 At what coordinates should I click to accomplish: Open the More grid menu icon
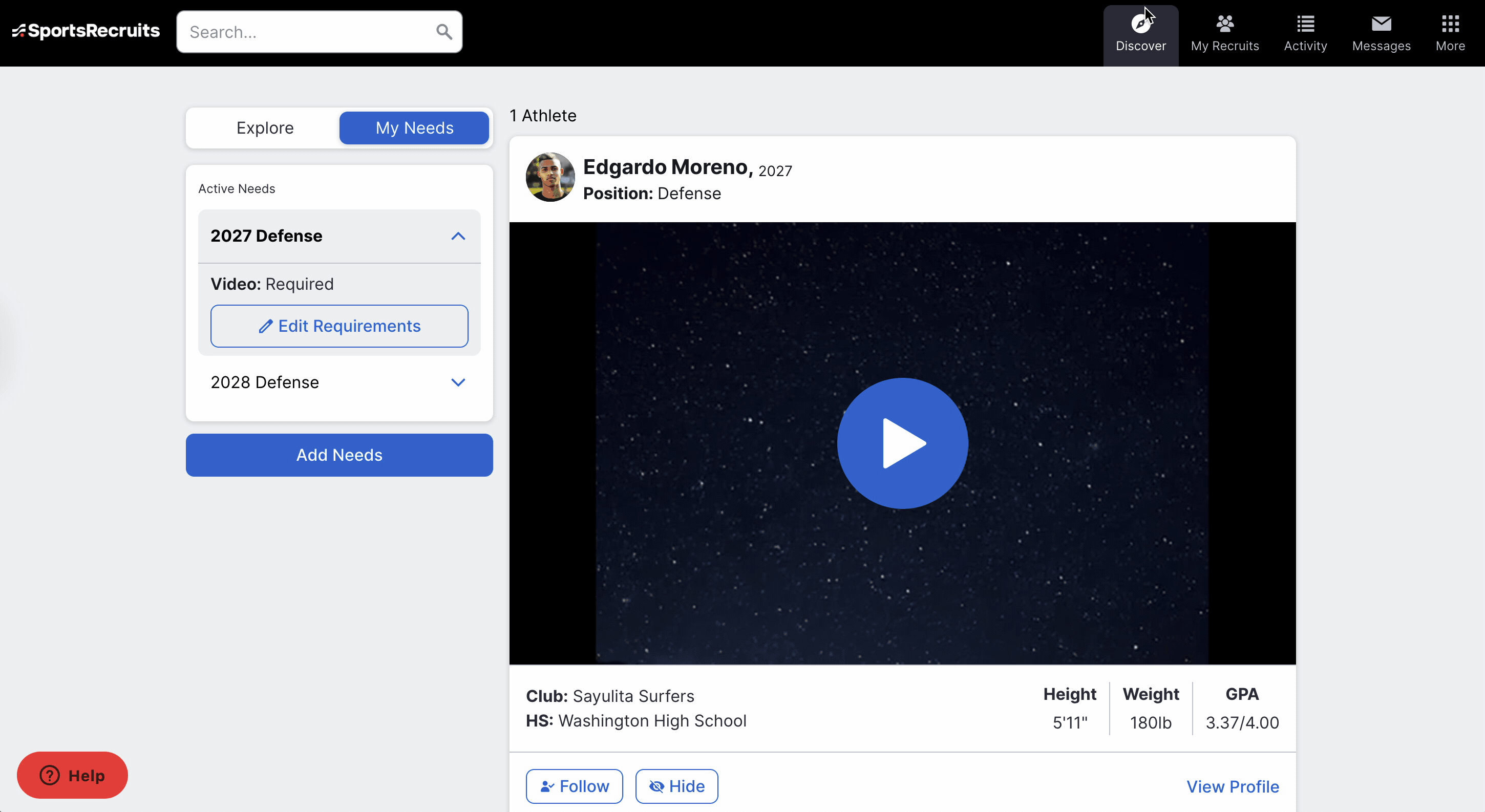1450,24
